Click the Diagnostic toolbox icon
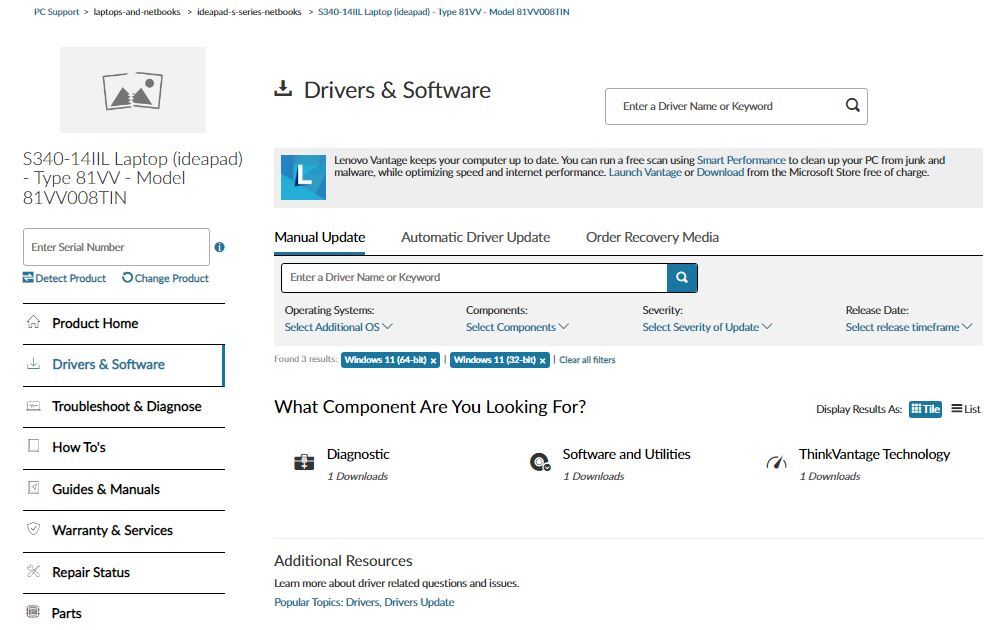 click(304, 462)
